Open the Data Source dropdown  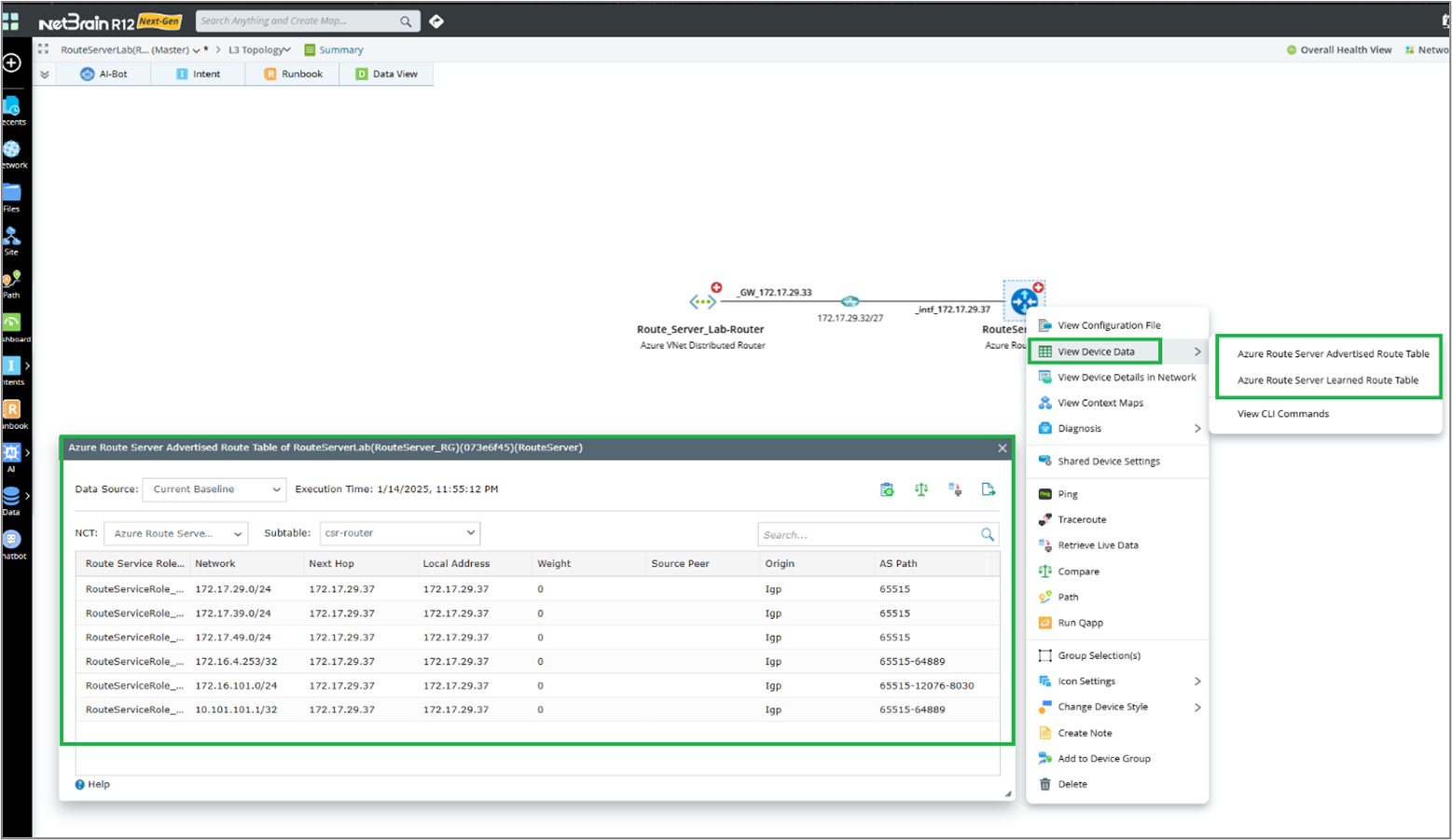point(214,489)
